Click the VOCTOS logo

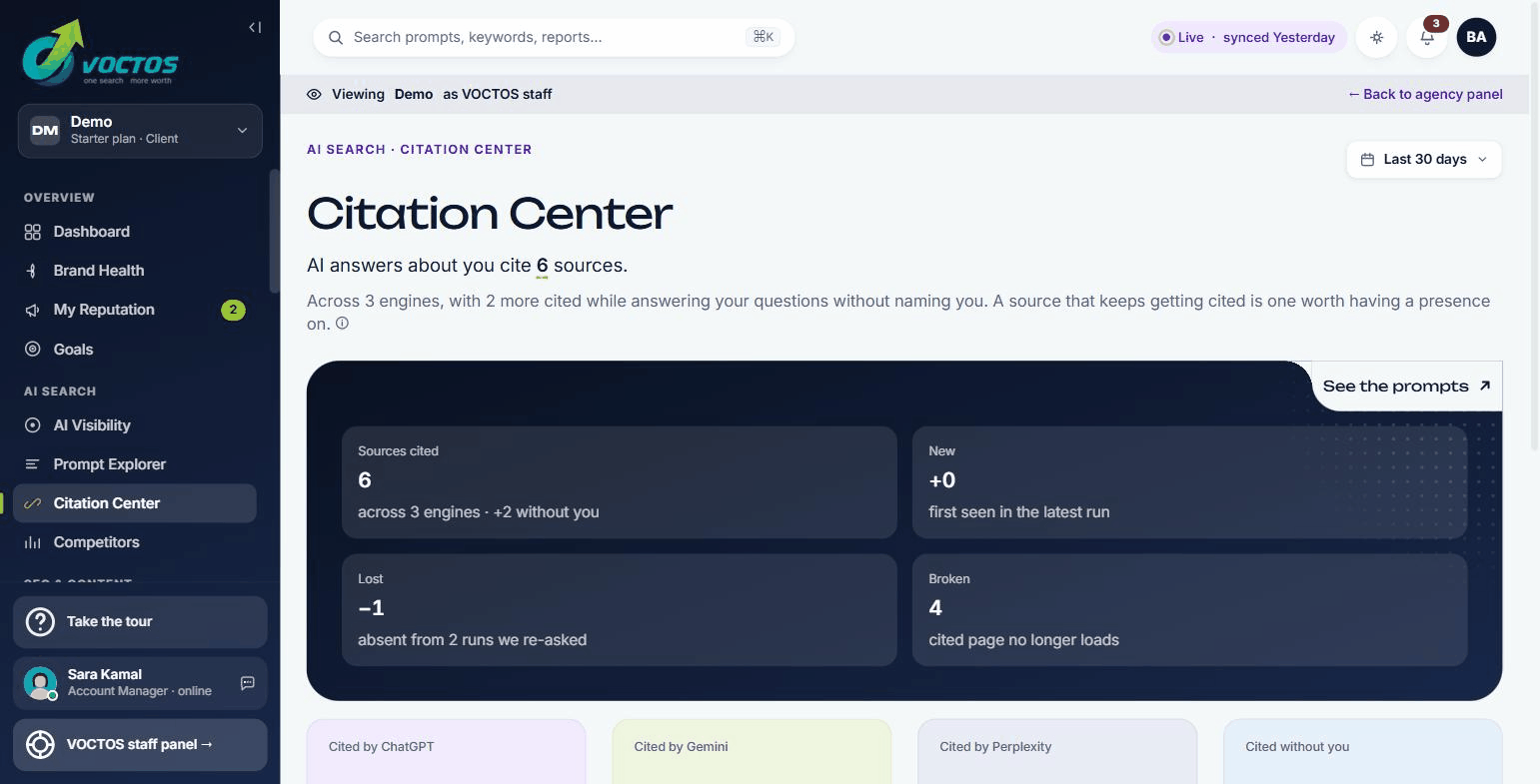coord(101,52)
